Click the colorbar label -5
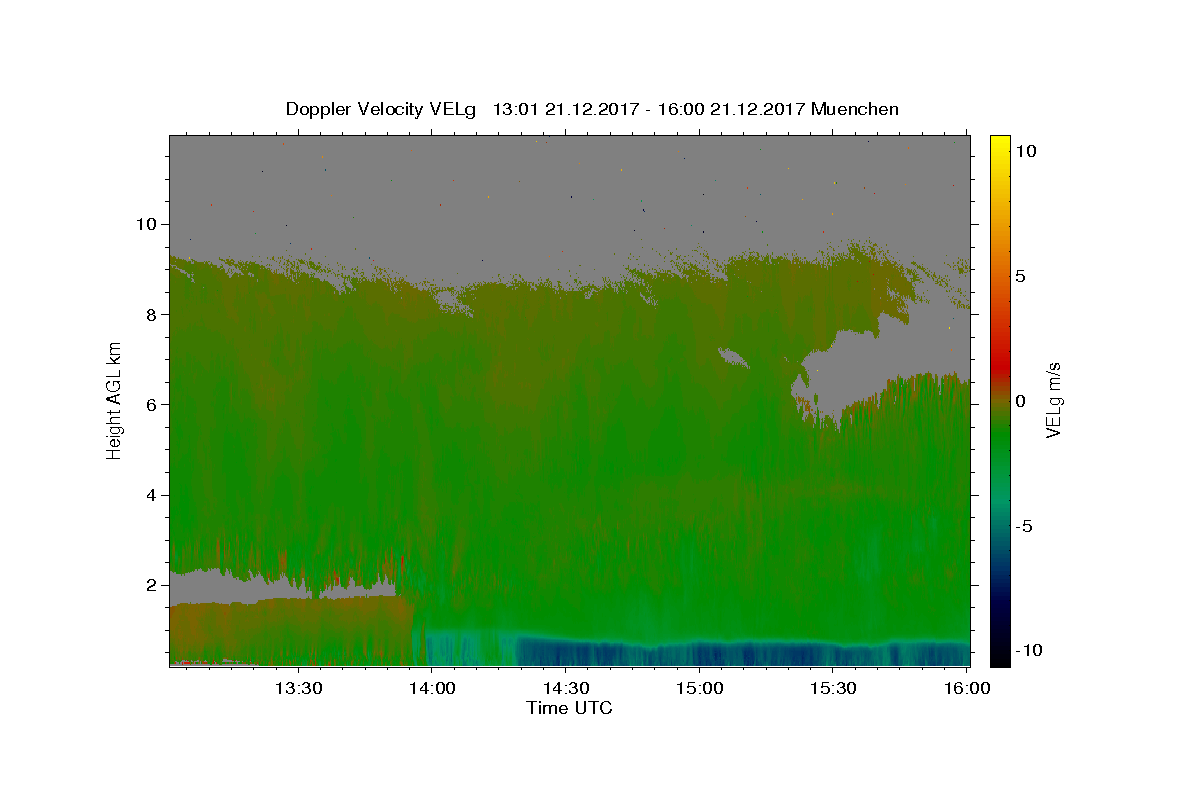 point(1029,526)
